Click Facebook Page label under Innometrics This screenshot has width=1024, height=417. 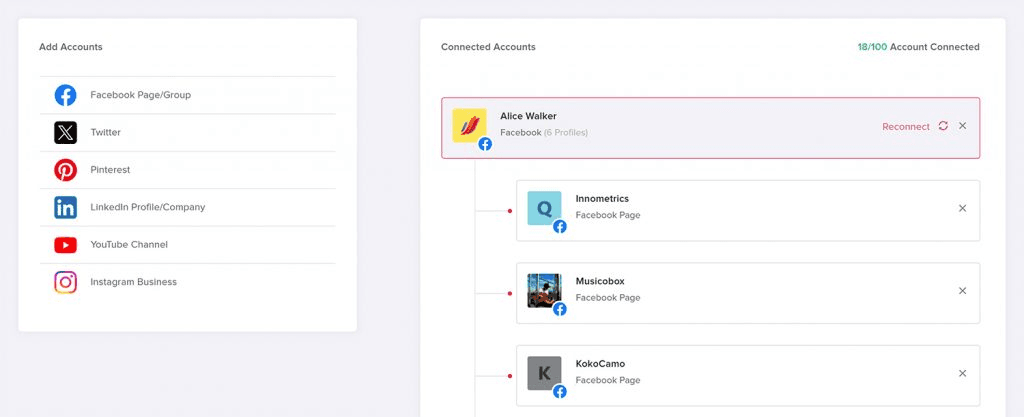click(608, 215)
